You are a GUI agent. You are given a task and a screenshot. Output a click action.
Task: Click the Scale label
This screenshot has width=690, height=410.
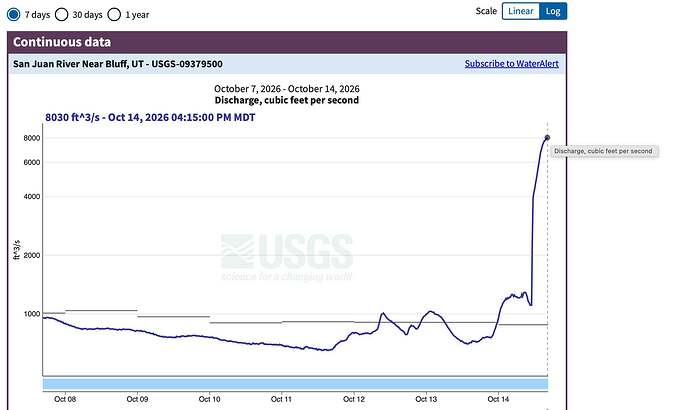(x=486, y=11)
